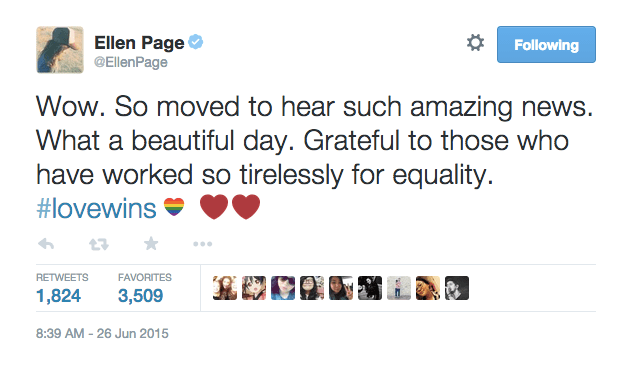
Task: Retweet this tweet using the retweet icon
Action: [x=99, y=244]
